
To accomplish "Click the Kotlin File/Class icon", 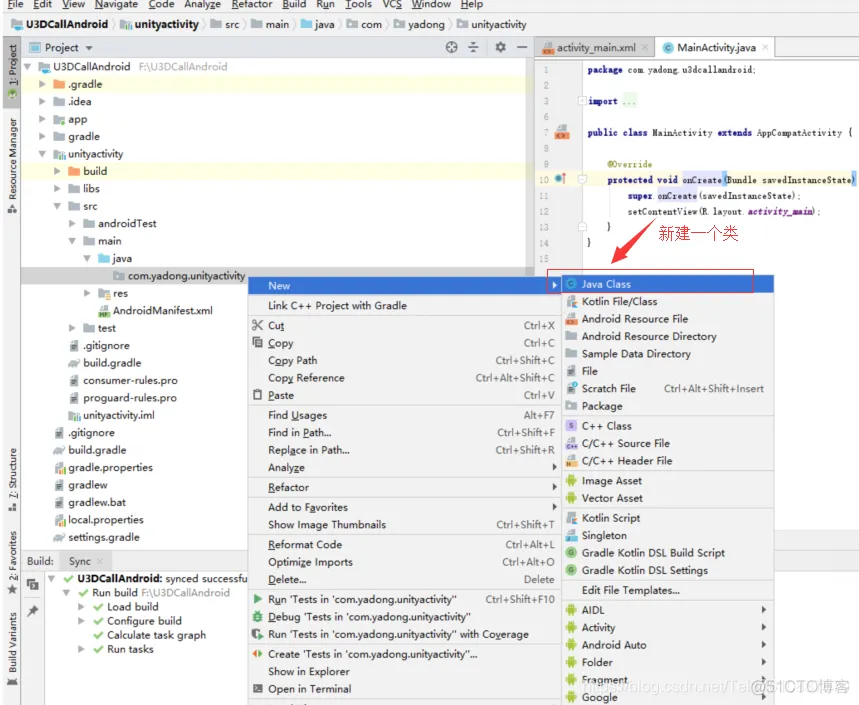I will point(571,301).
